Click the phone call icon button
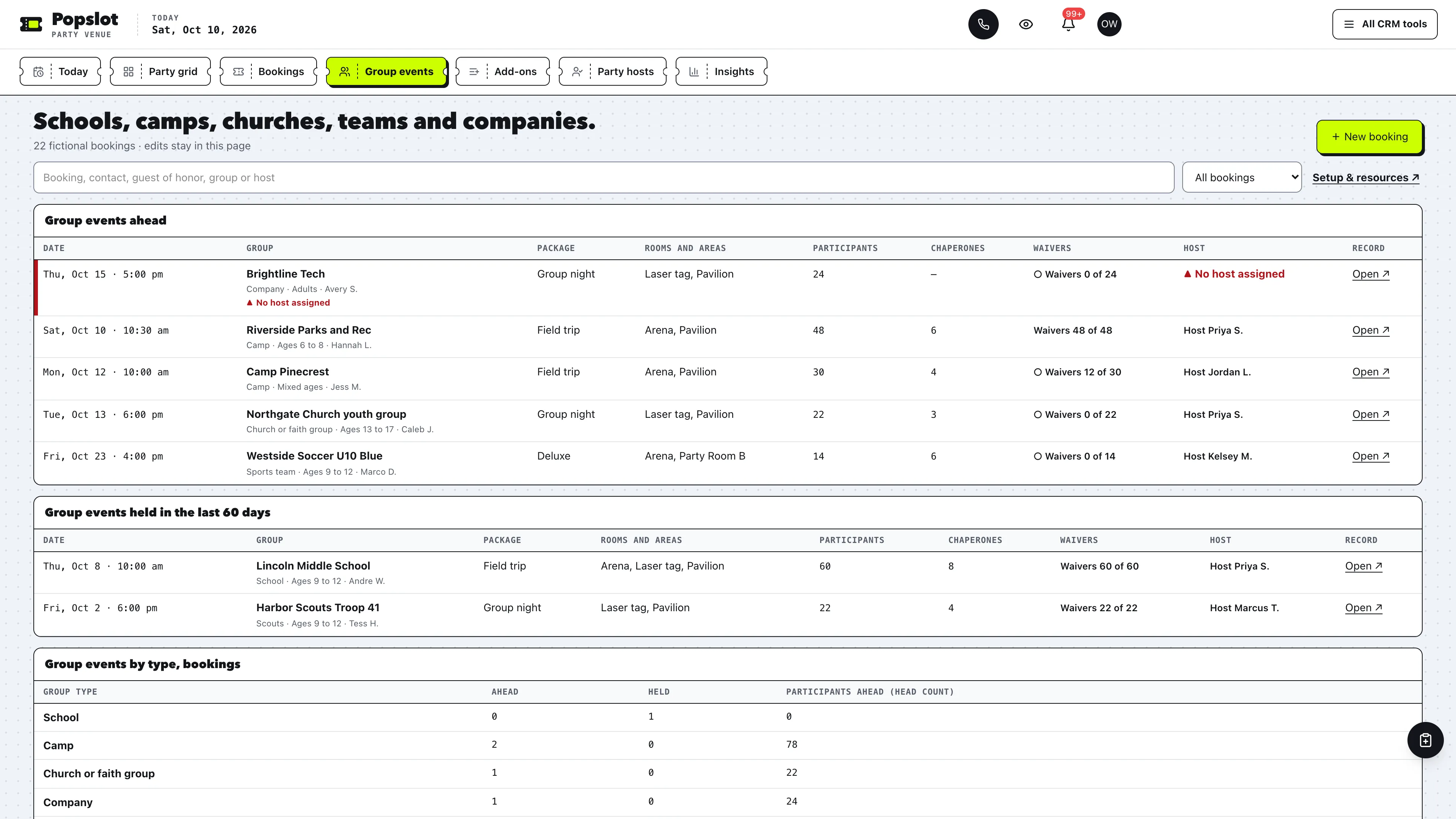1456x819 pixels. (x=983, y=24)
